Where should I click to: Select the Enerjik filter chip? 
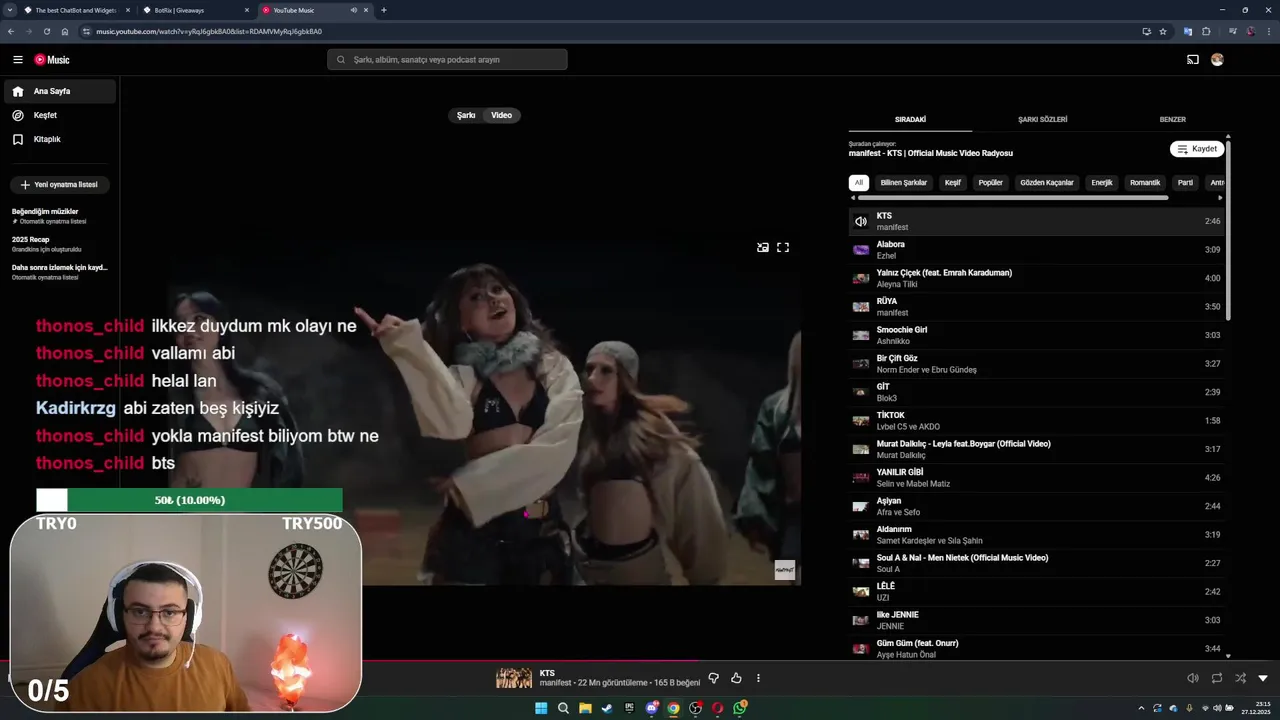[1102, 183]
